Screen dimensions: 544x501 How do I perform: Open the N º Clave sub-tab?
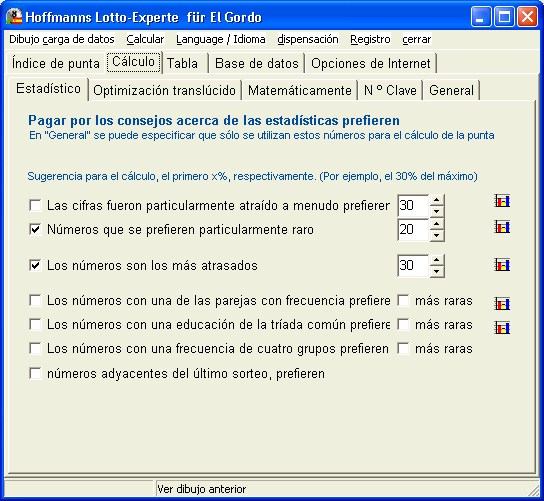click(x=390, y=91)
